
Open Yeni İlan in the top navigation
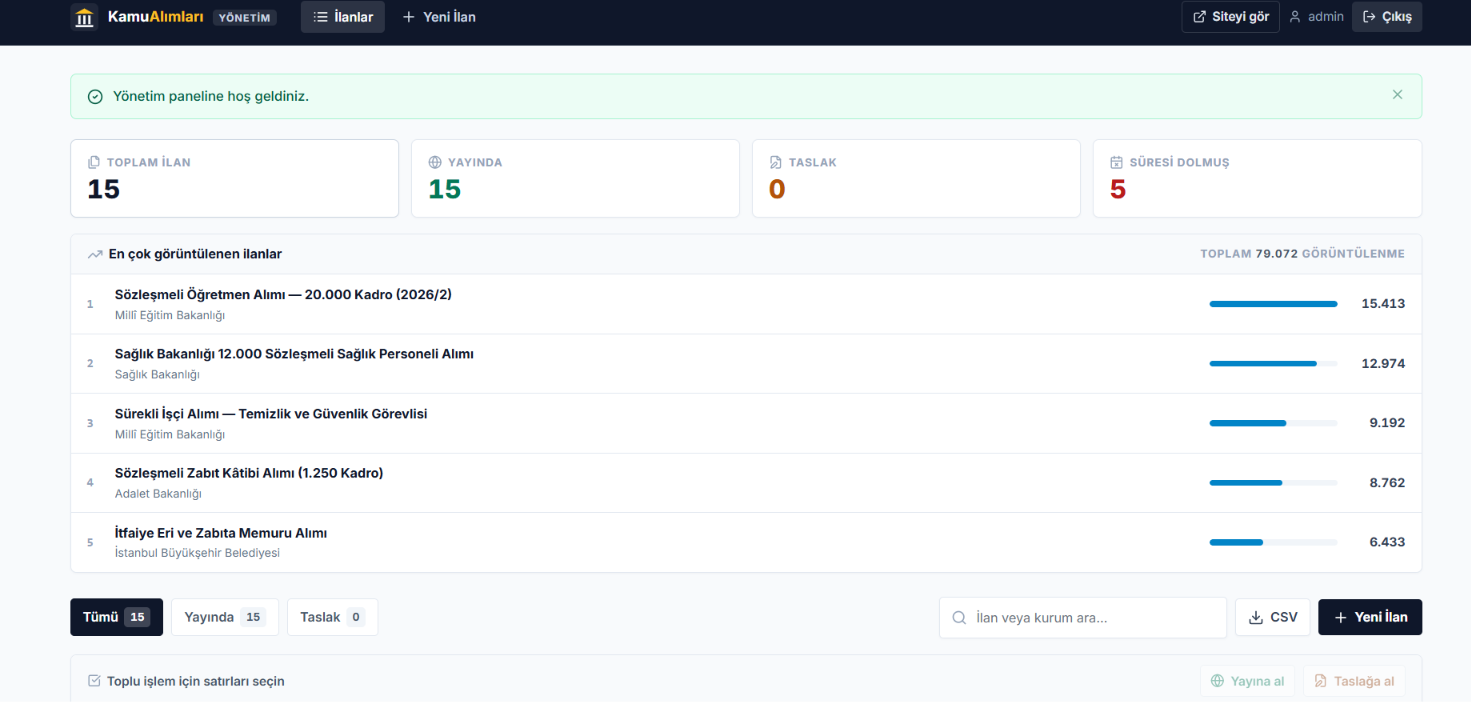click(439, 17)
